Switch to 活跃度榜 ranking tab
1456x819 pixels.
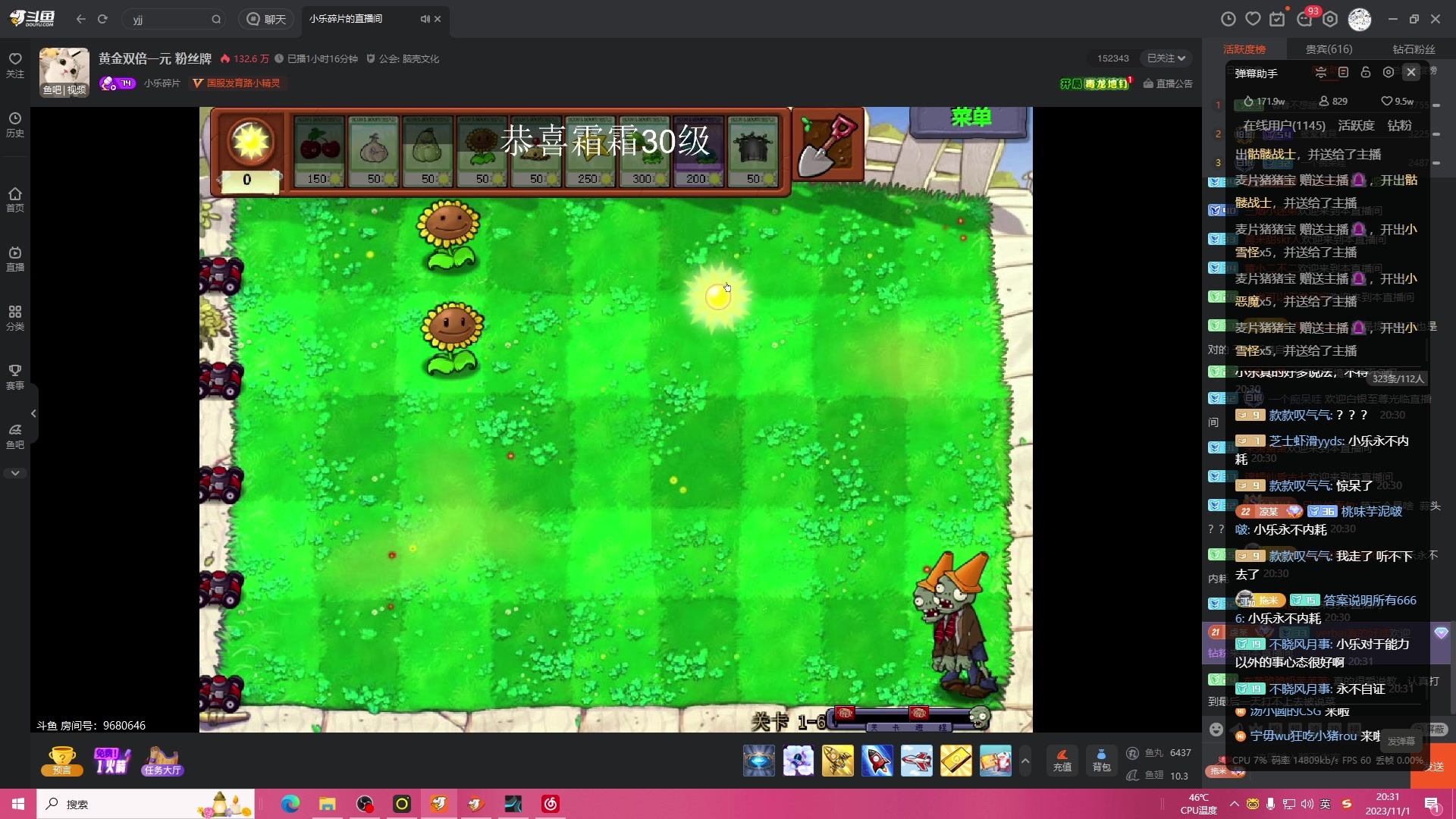[x=1244, y=49]
